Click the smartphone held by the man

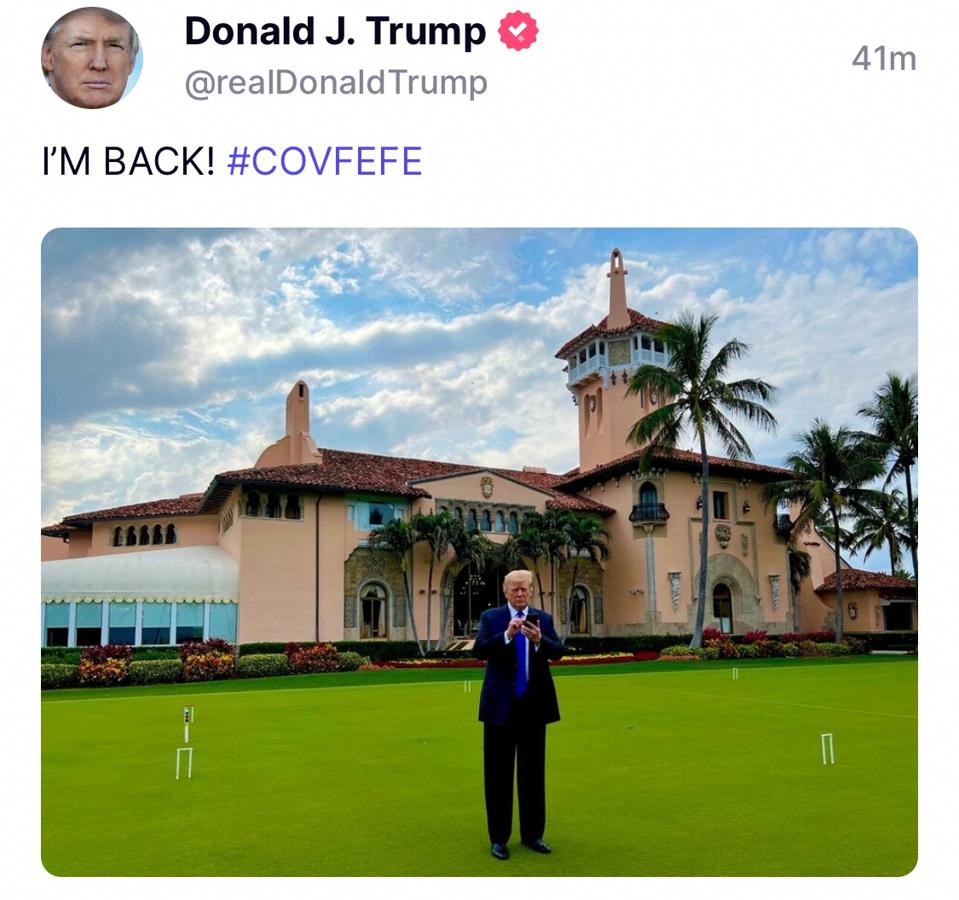click(x=531, y=621)
